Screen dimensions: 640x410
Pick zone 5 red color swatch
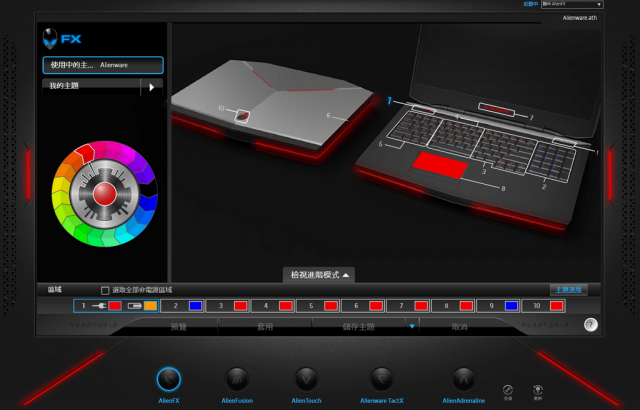(x=331, y=306)
